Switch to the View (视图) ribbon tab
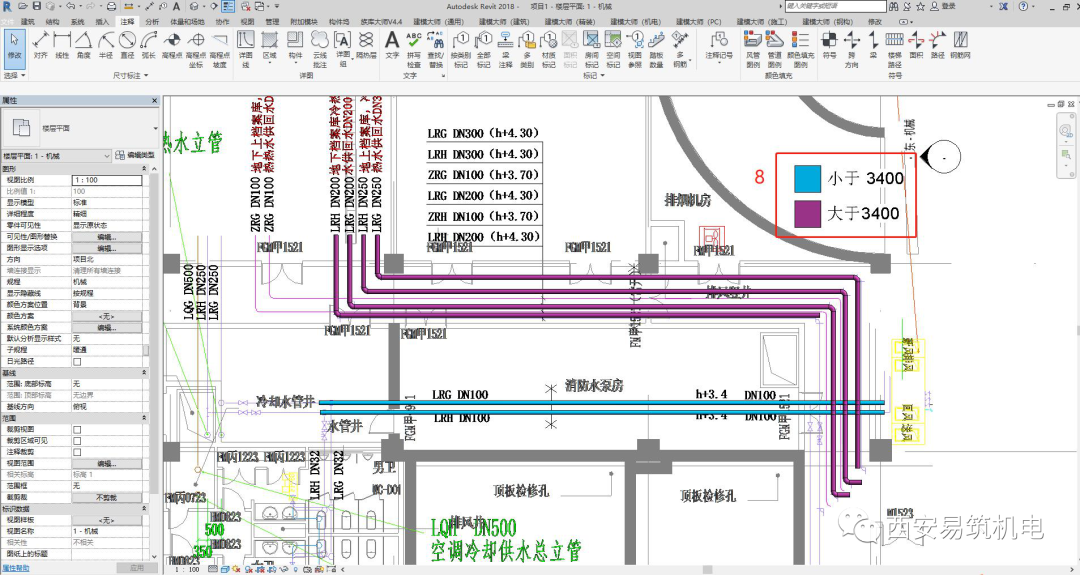This screenshot has height=575, width=1080. (247, 22)
